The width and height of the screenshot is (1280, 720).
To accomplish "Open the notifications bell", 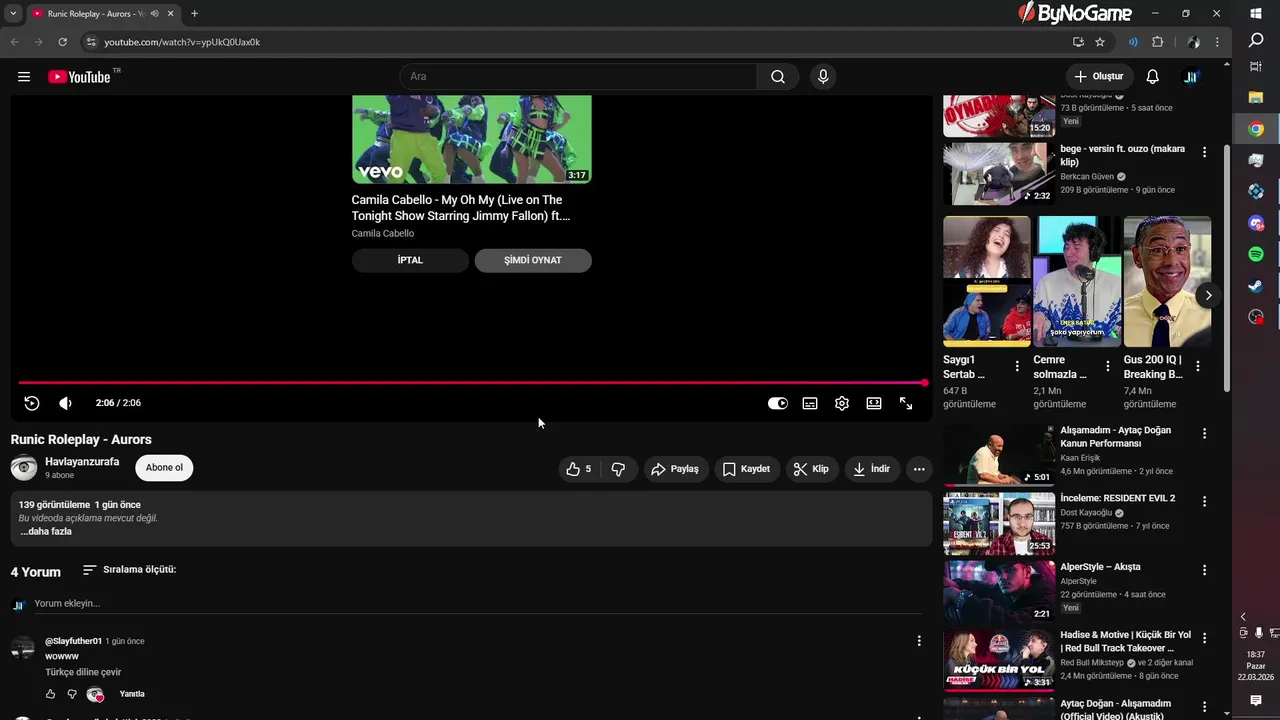I will (1152, 77).
